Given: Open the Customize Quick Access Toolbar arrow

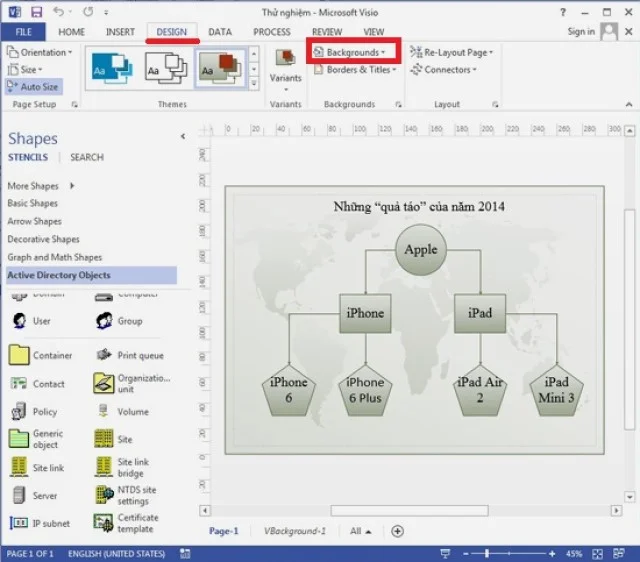Looking at the screenshot, I should pyautogui.click(x=106, y=13).
